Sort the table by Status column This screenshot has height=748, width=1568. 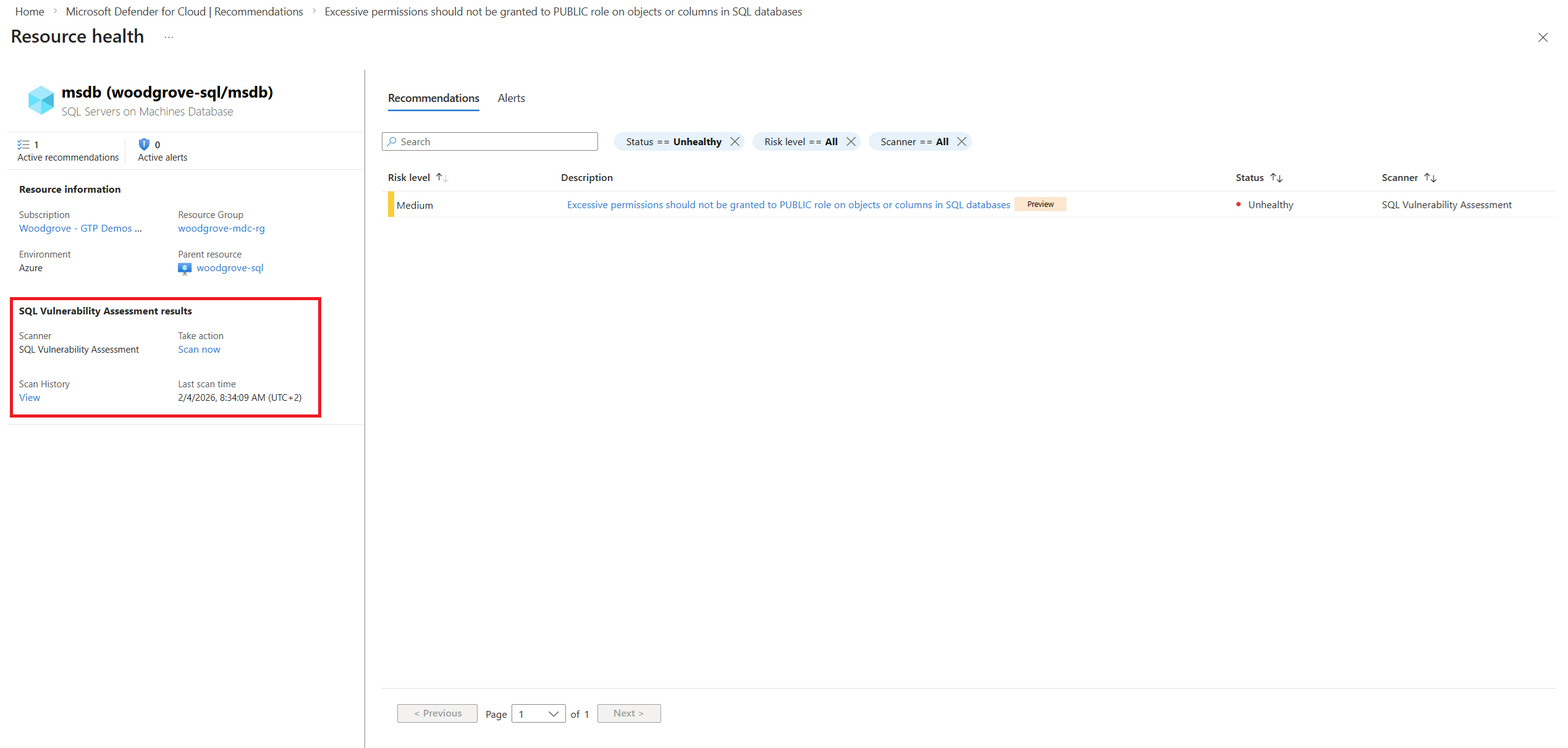[x=1276, y=177]
